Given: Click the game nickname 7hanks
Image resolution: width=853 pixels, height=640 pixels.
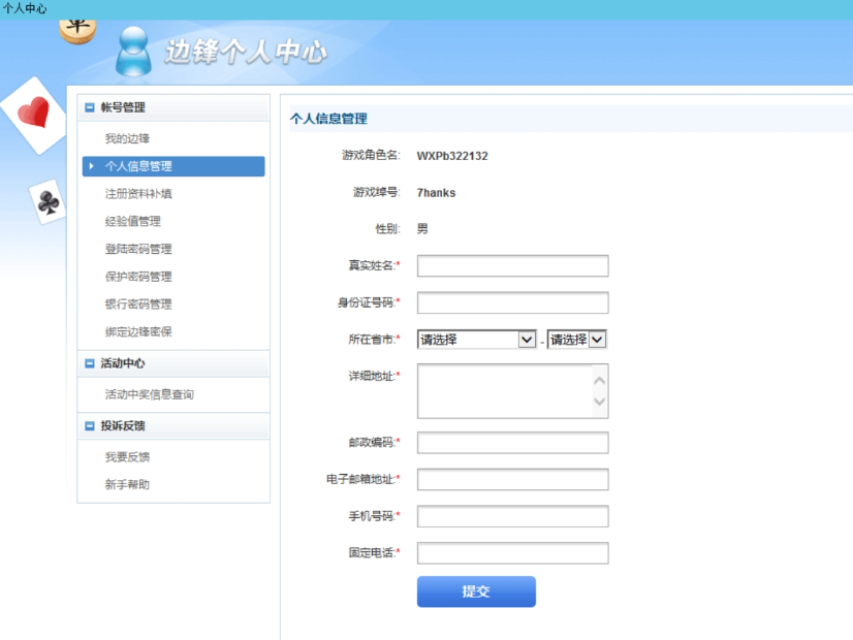Looking at the screenshot, I should 436,193.
